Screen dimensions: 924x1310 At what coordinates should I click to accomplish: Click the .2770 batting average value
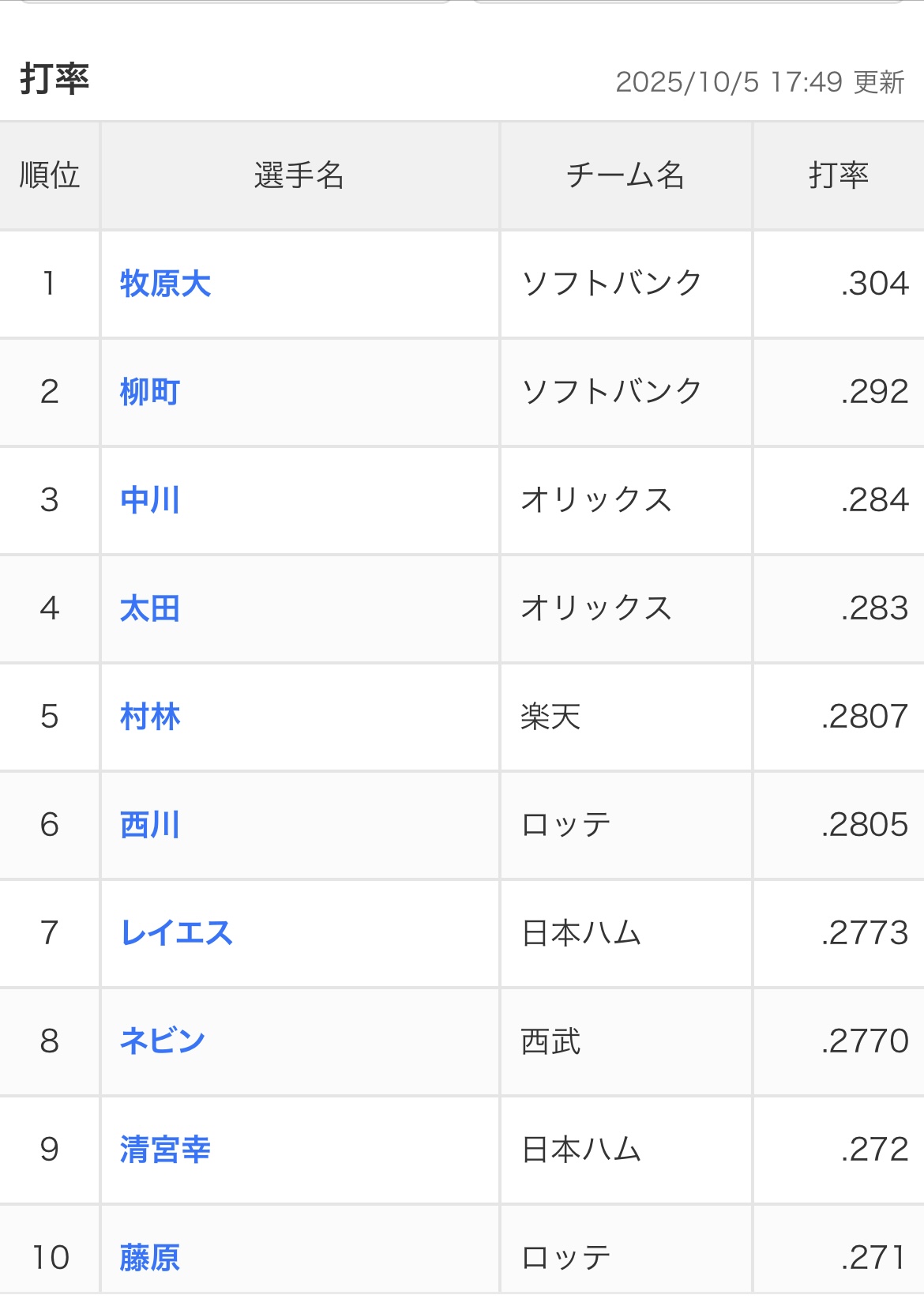[x=865, y=1041]
